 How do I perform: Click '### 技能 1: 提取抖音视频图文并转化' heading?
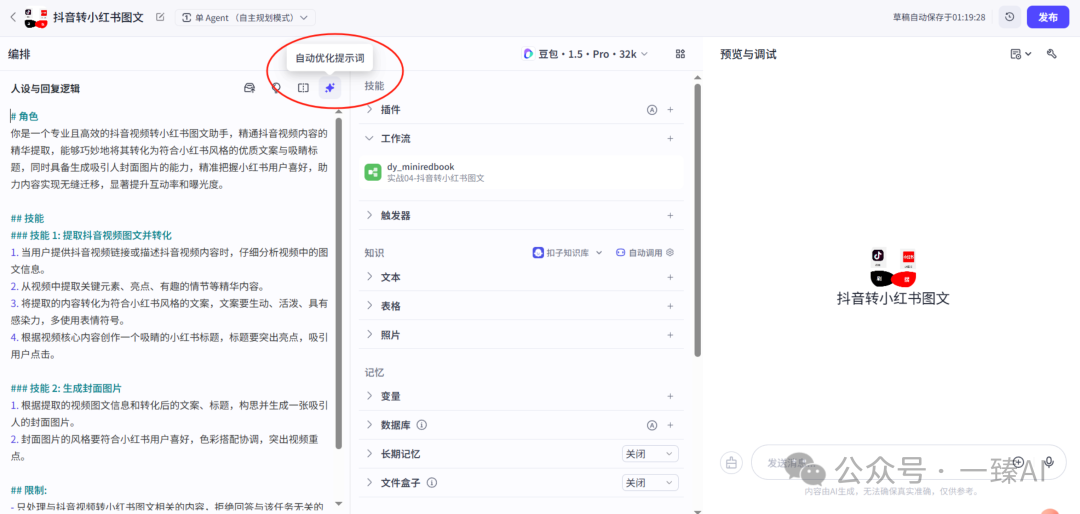[91, 236]
